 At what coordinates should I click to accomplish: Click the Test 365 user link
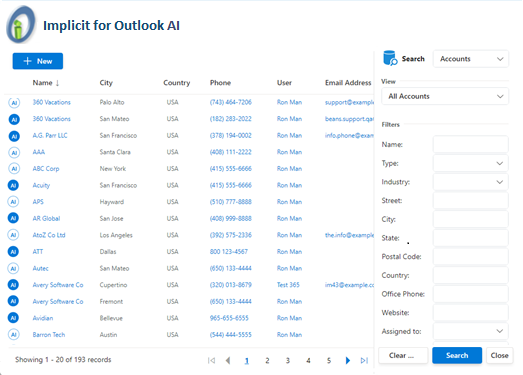tap(288, 285)
